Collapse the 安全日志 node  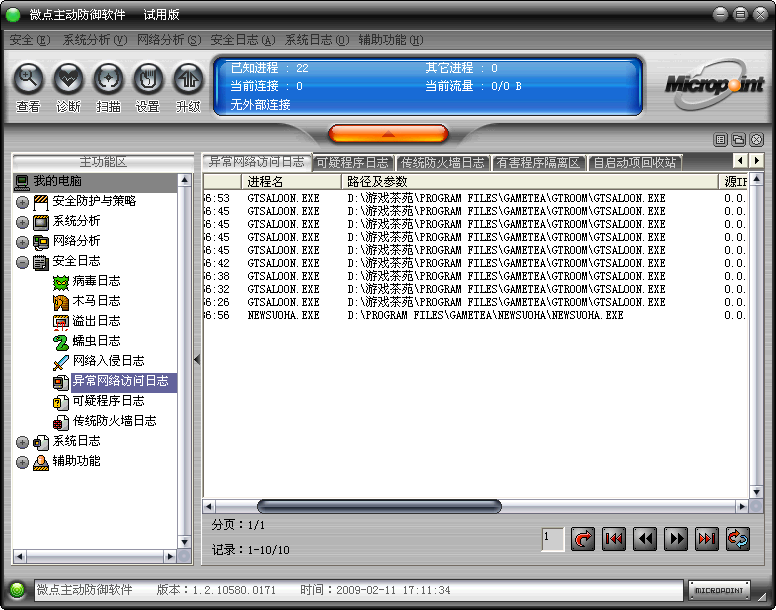pos(22,262)
